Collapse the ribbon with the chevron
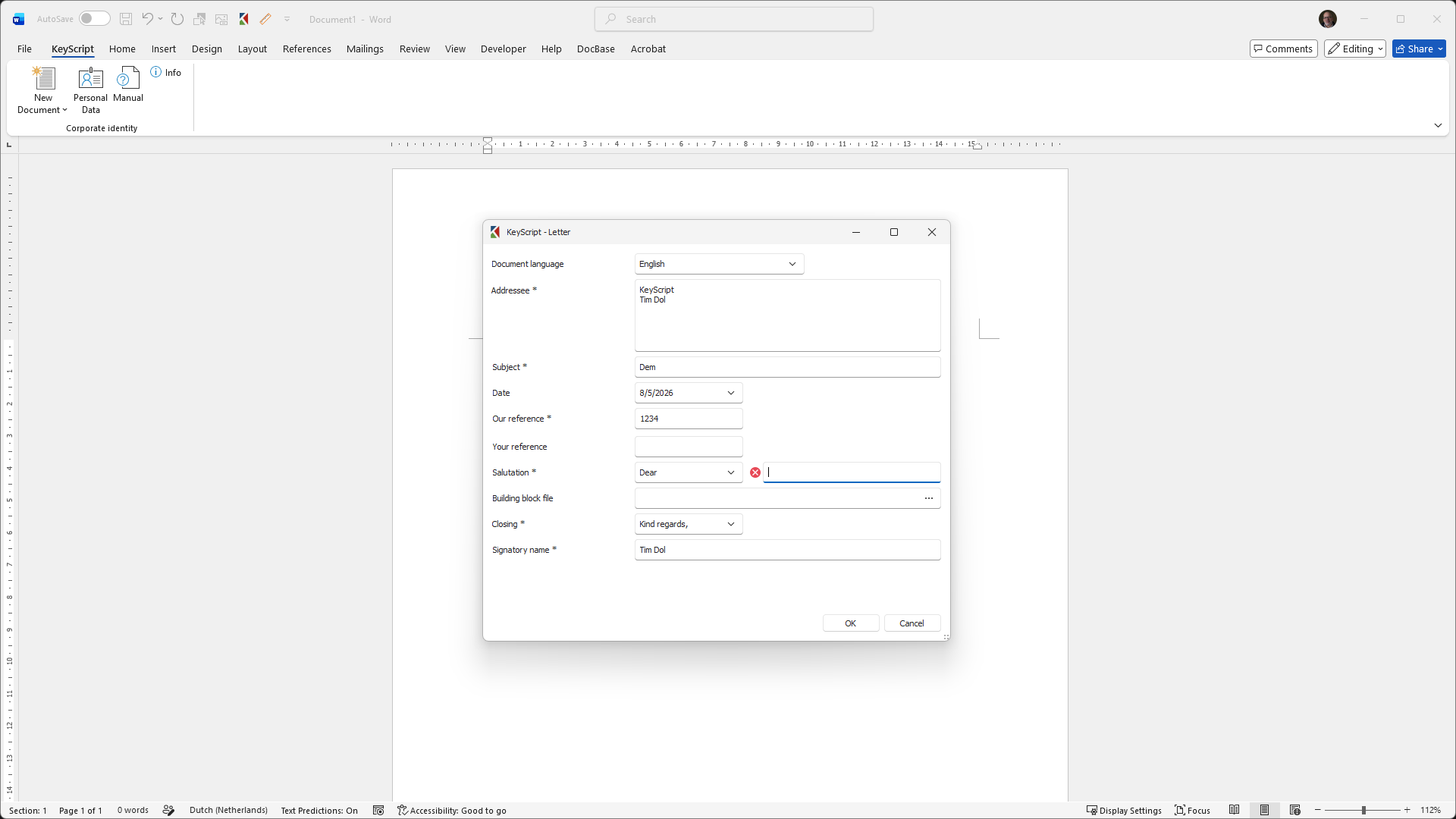The height and width of the screenshot is (819, 1456). pyautogui.click(x=1438, y=125)
